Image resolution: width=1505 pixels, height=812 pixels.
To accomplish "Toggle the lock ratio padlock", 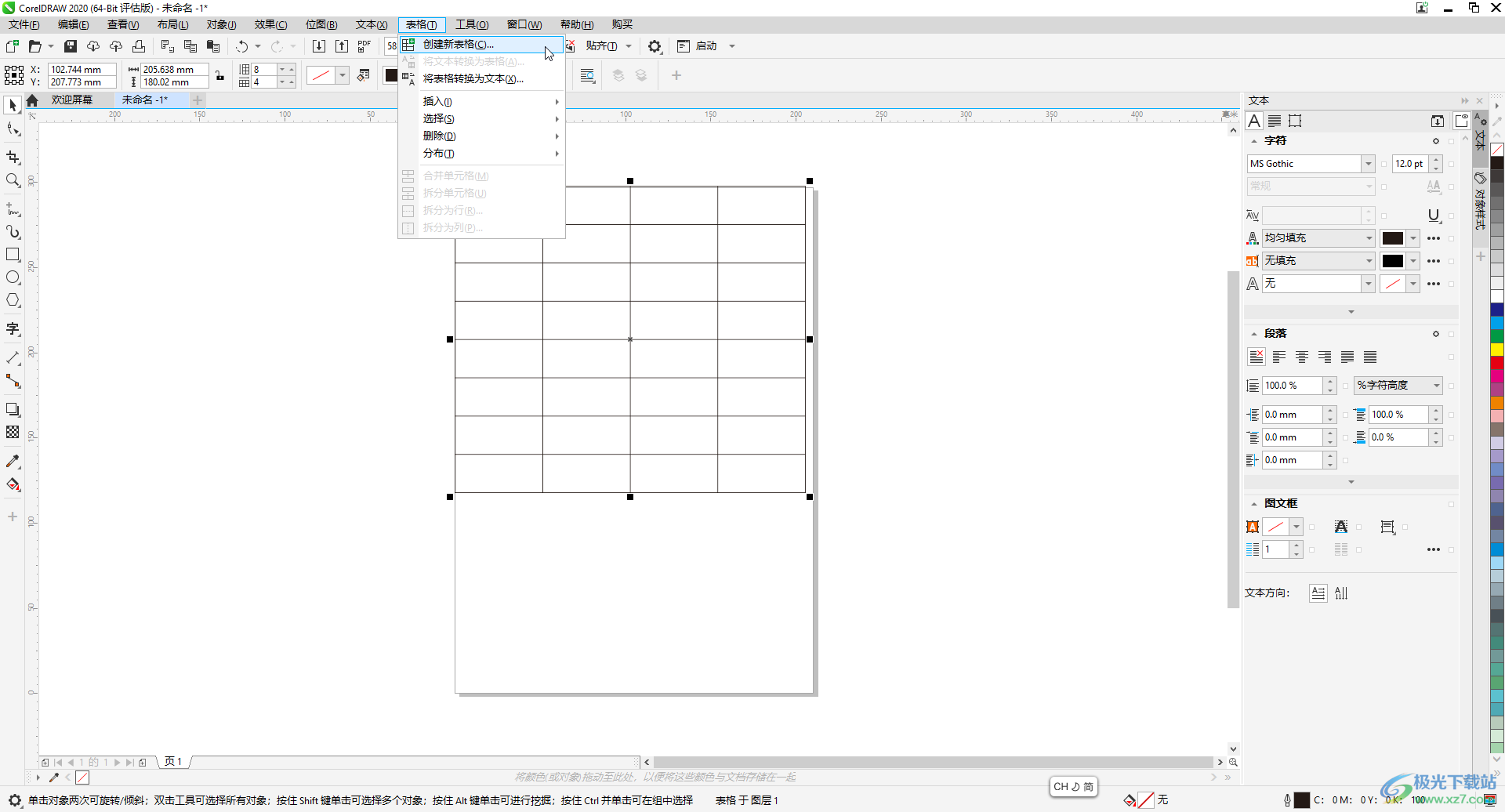I will [x=220, y=76].
